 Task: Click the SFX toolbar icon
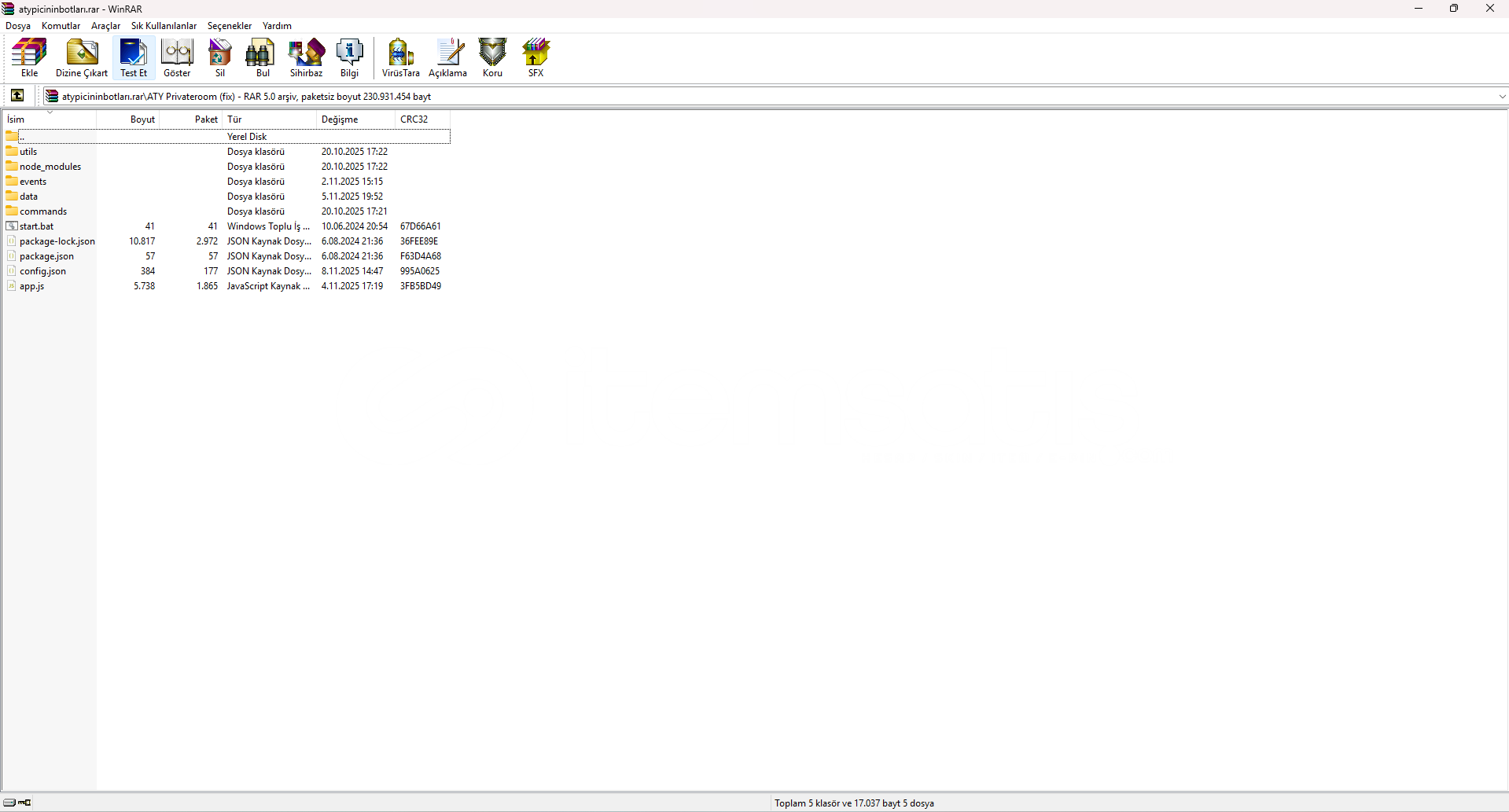click(536, 57)
